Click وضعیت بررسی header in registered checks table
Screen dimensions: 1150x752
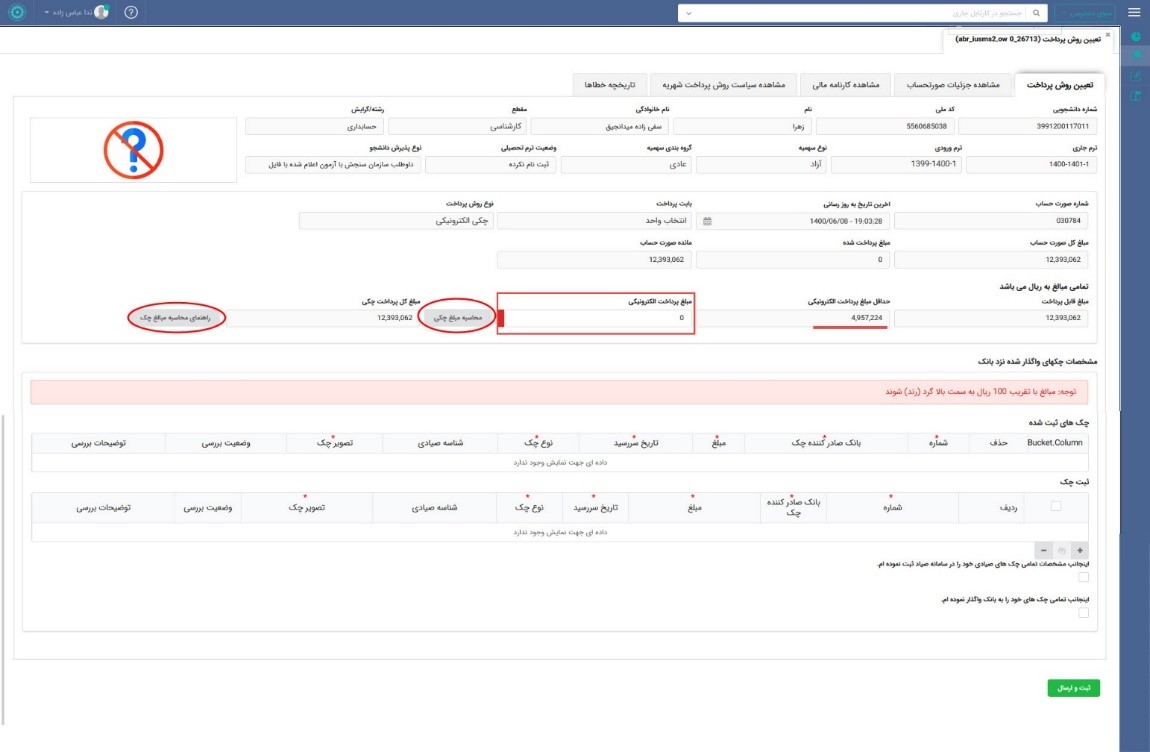tap(226, 443)
